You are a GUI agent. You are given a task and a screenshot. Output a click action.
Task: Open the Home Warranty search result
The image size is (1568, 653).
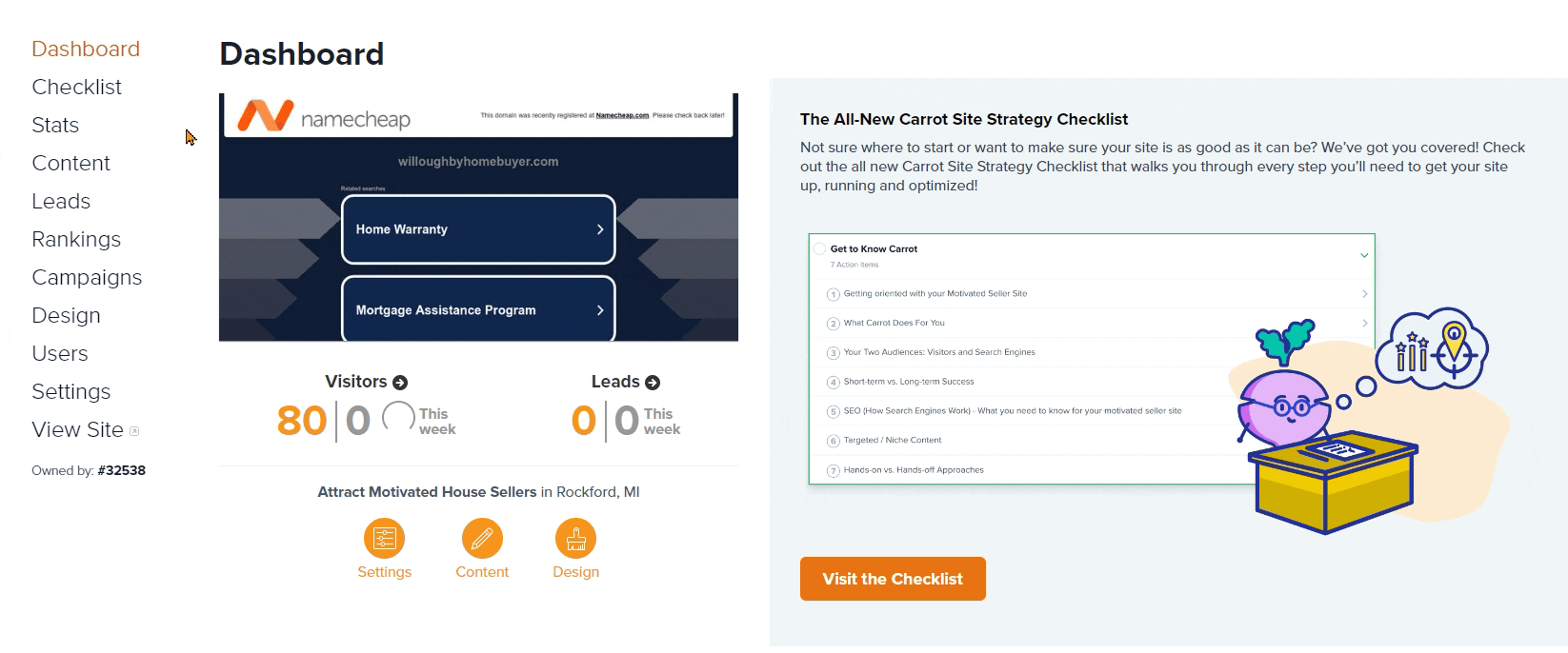478,229
